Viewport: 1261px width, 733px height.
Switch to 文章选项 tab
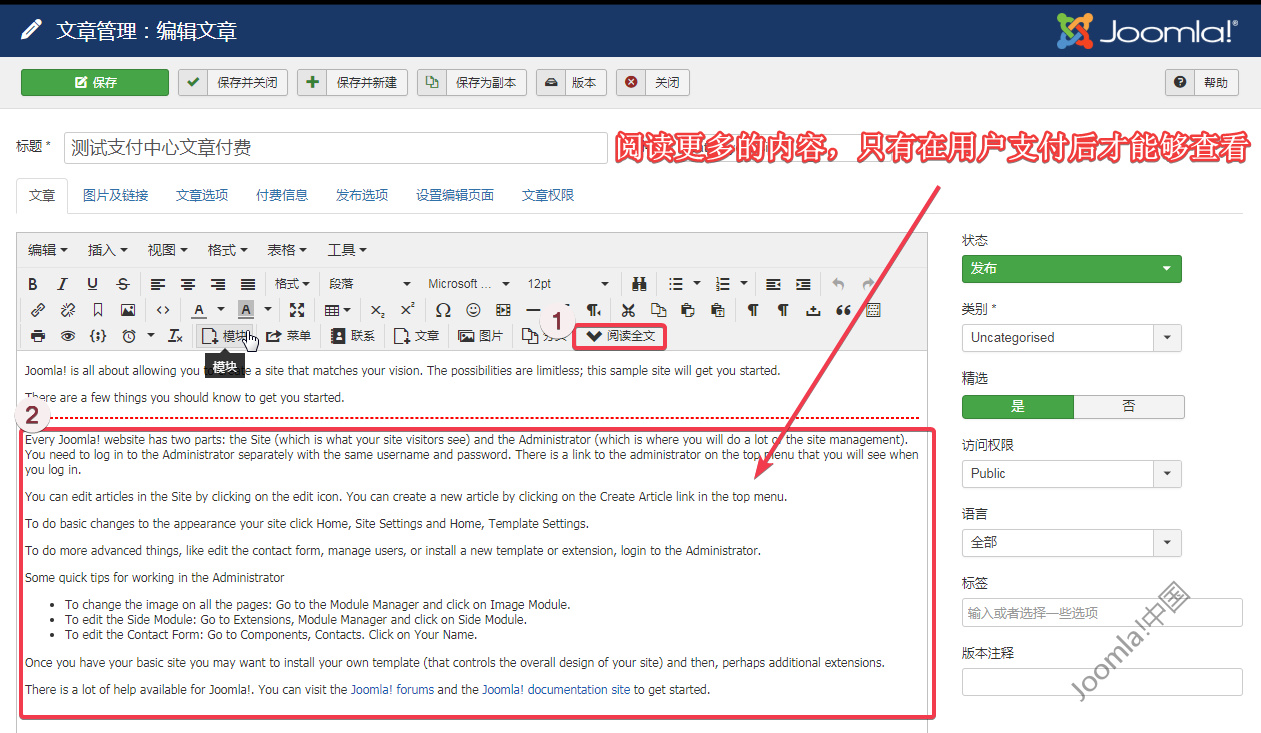coord(202,195)
